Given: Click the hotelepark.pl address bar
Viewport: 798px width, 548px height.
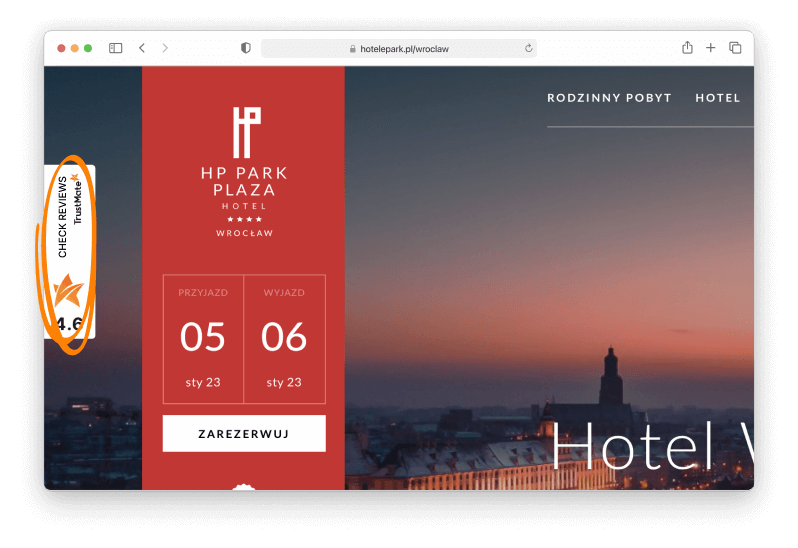Looking at the screenshot, I should tap(398, 49).
